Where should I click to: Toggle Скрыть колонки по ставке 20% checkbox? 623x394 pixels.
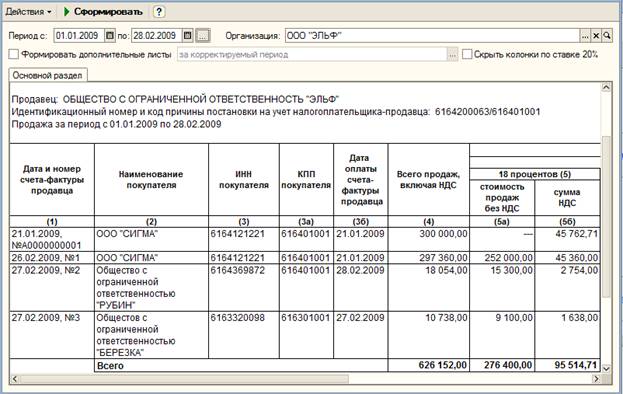(x=467, y=54)
